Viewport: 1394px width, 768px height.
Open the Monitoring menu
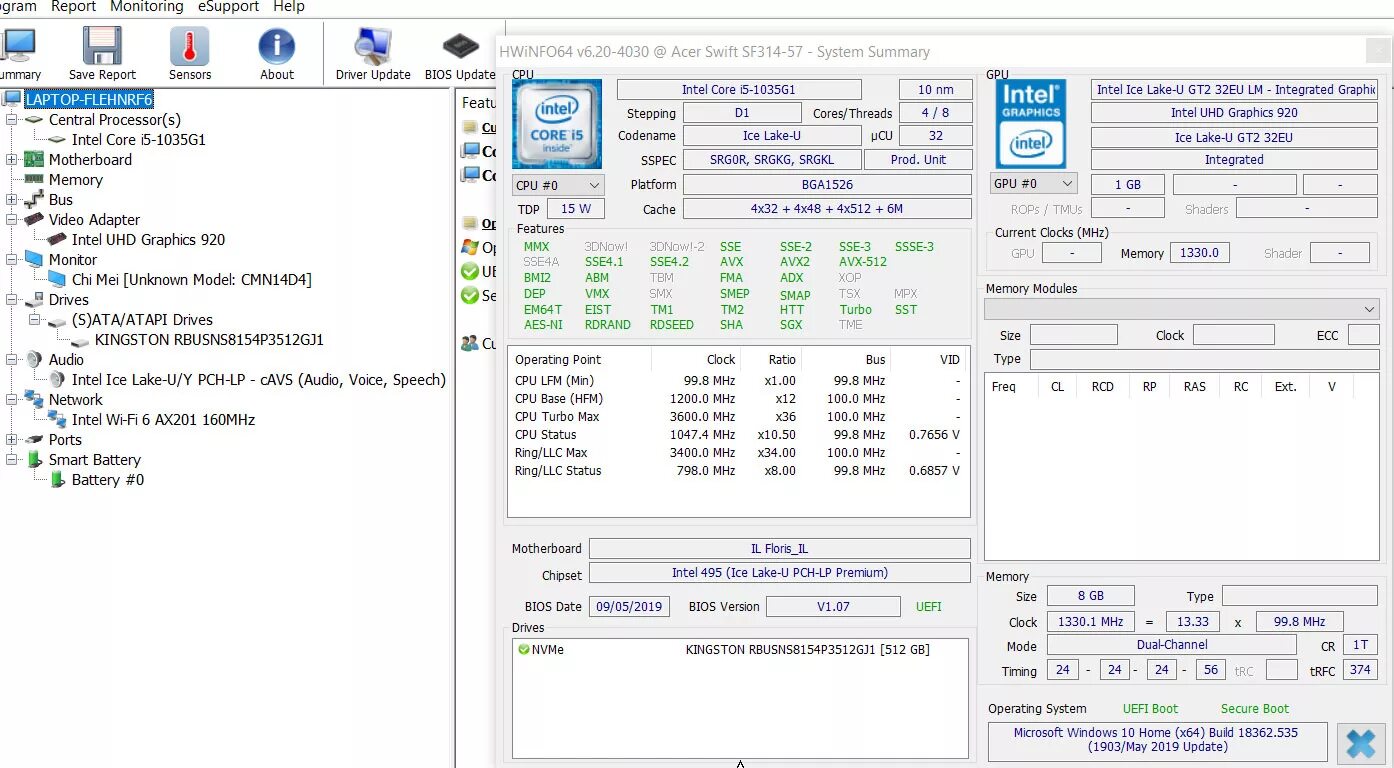147,7
